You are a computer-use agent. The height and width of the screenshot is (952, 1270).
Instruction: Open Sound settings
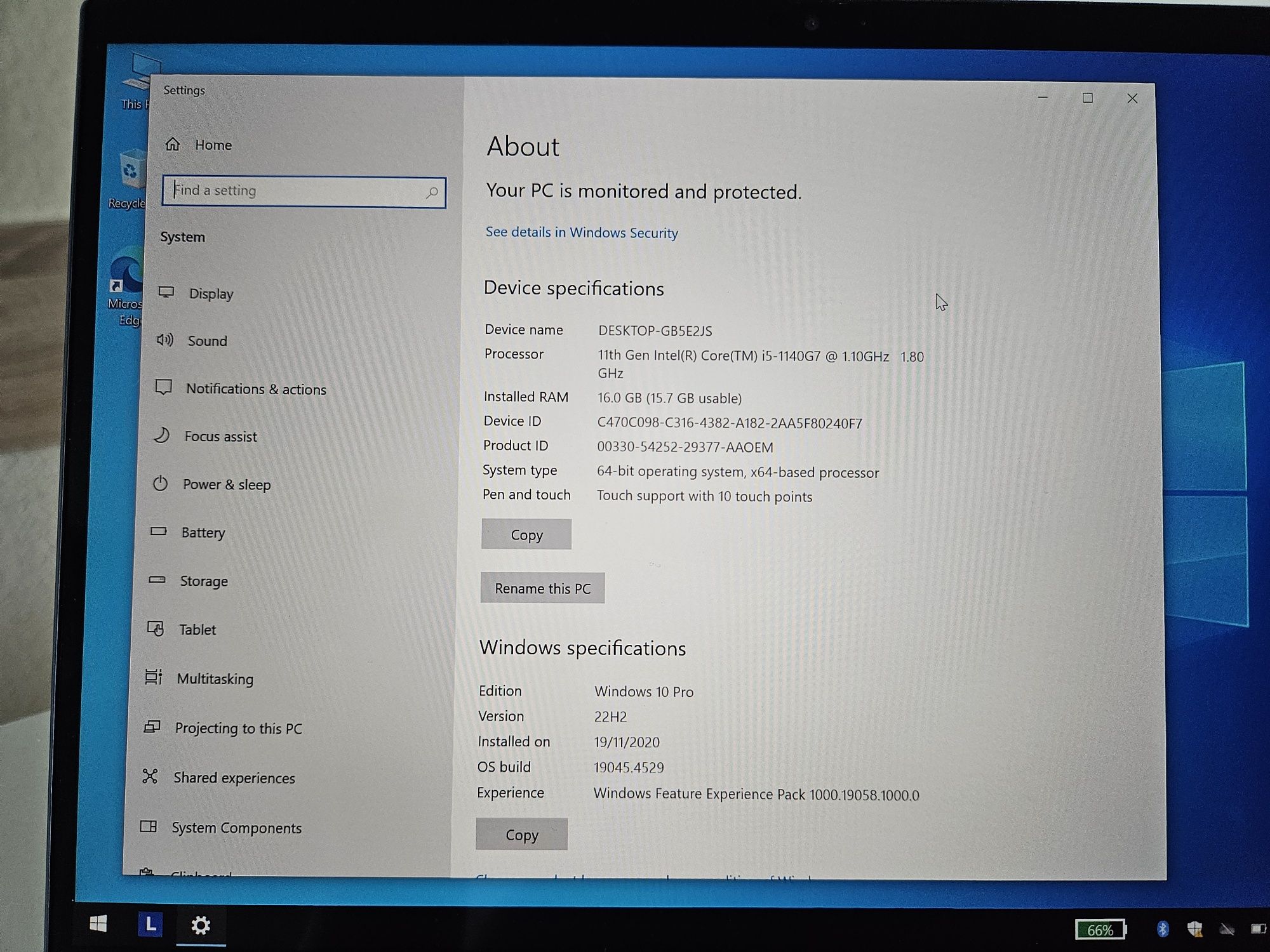[x=192, y=341]
